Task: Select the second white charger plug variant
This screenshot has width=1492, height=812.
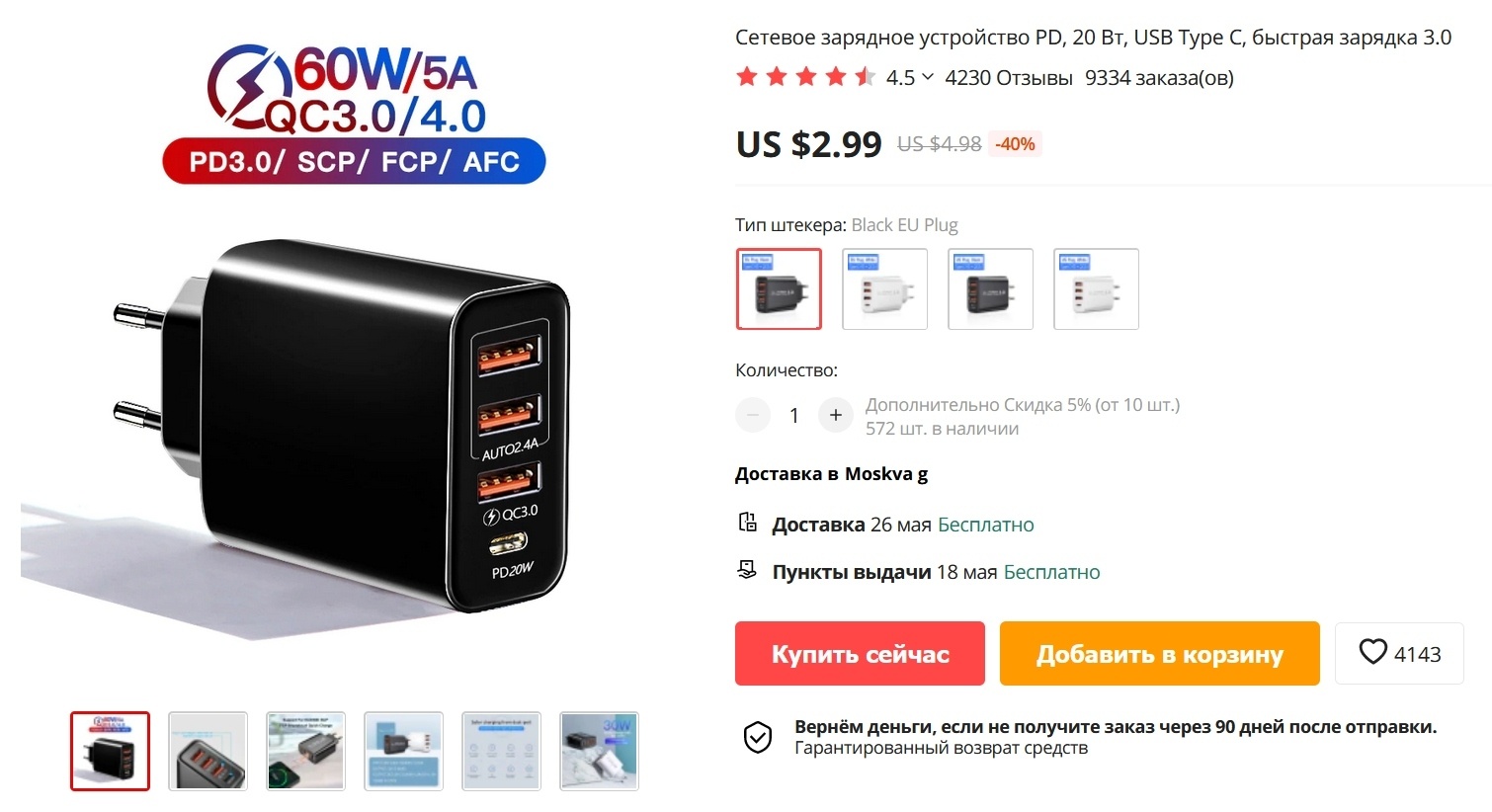Action: [x=884, y=288]
